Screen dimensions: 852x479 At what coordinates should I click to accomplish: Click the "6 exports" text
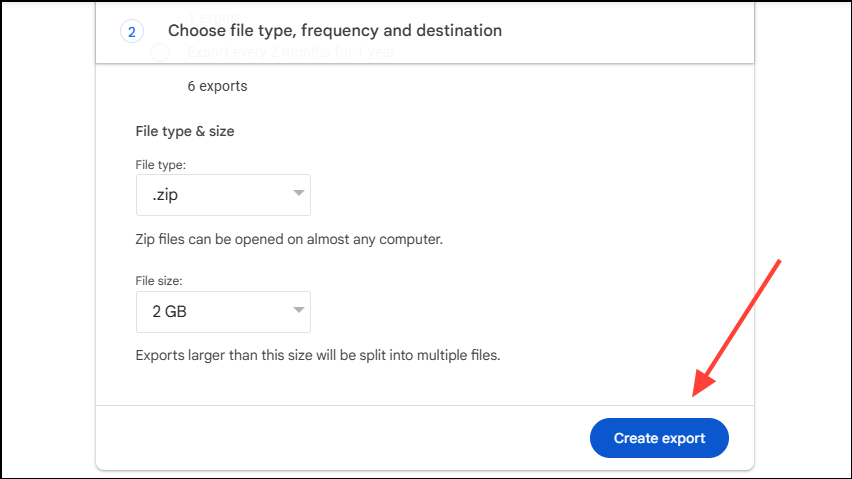(217, 86)
